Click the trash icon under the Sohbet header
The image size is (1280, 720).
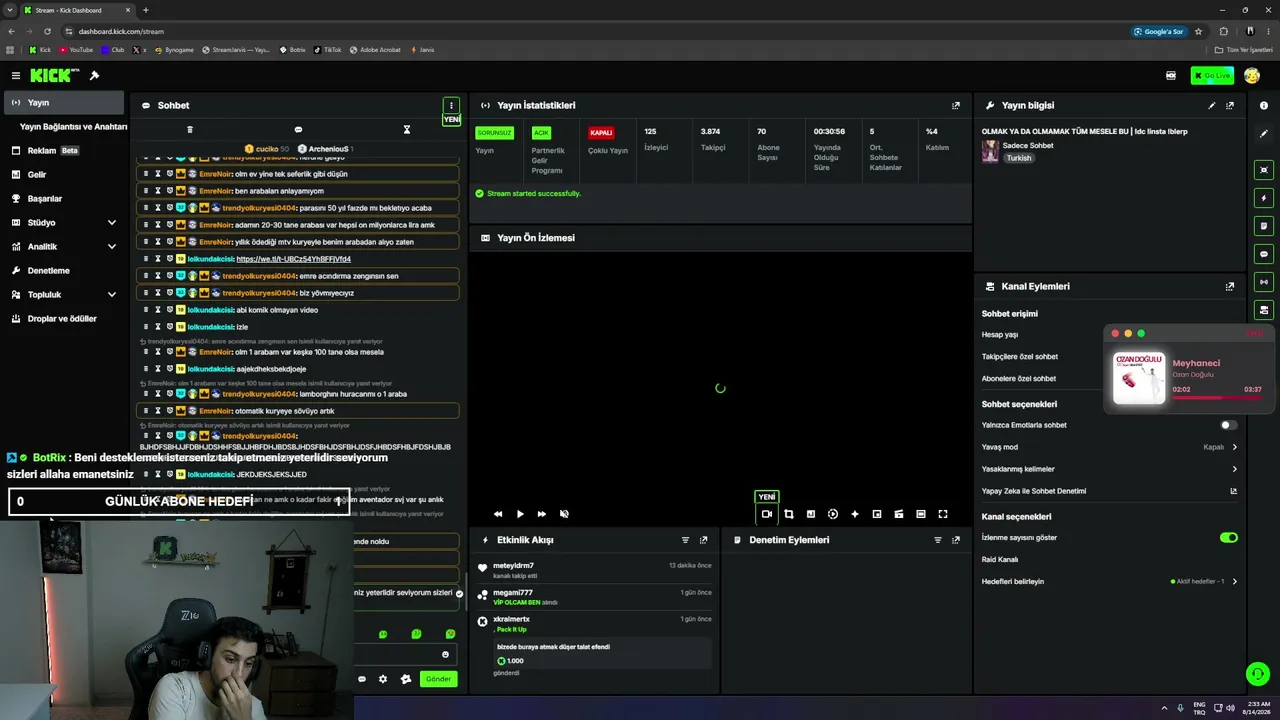click(190, 130)
